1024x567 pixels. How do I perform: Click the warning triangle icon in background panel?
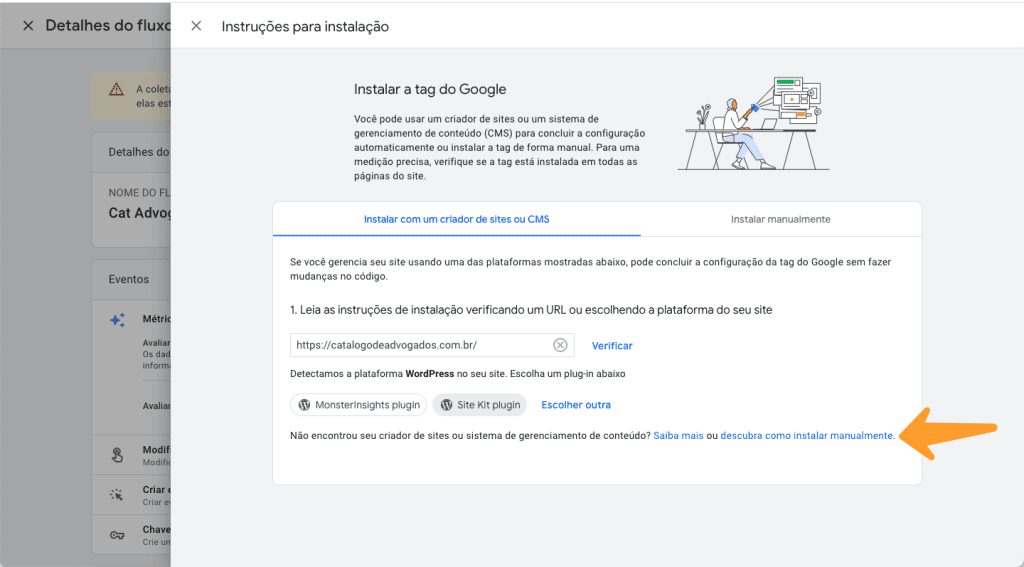click(116, 89)
